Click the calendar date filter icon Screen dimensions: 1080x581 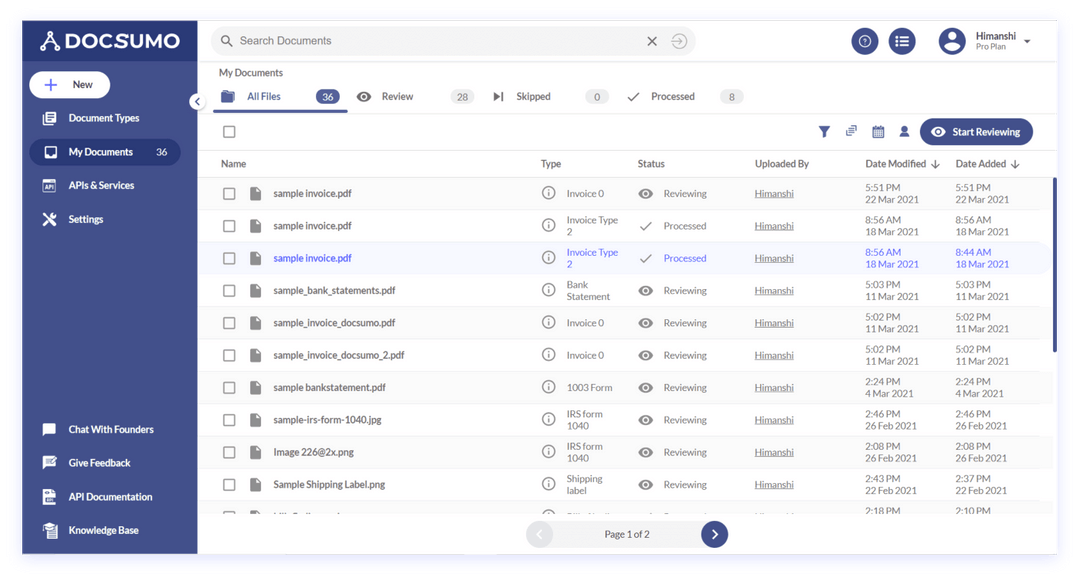[878, 131]
